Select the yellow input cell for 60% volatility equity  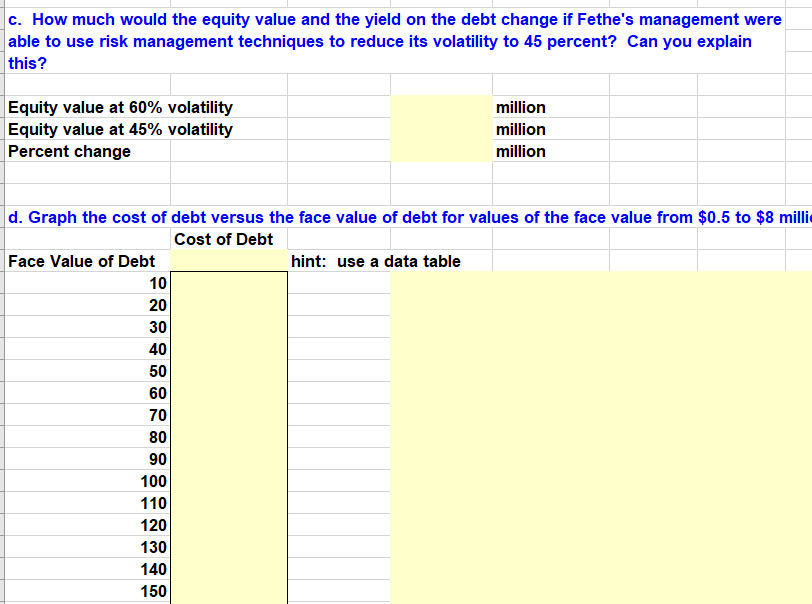point(441,107)
